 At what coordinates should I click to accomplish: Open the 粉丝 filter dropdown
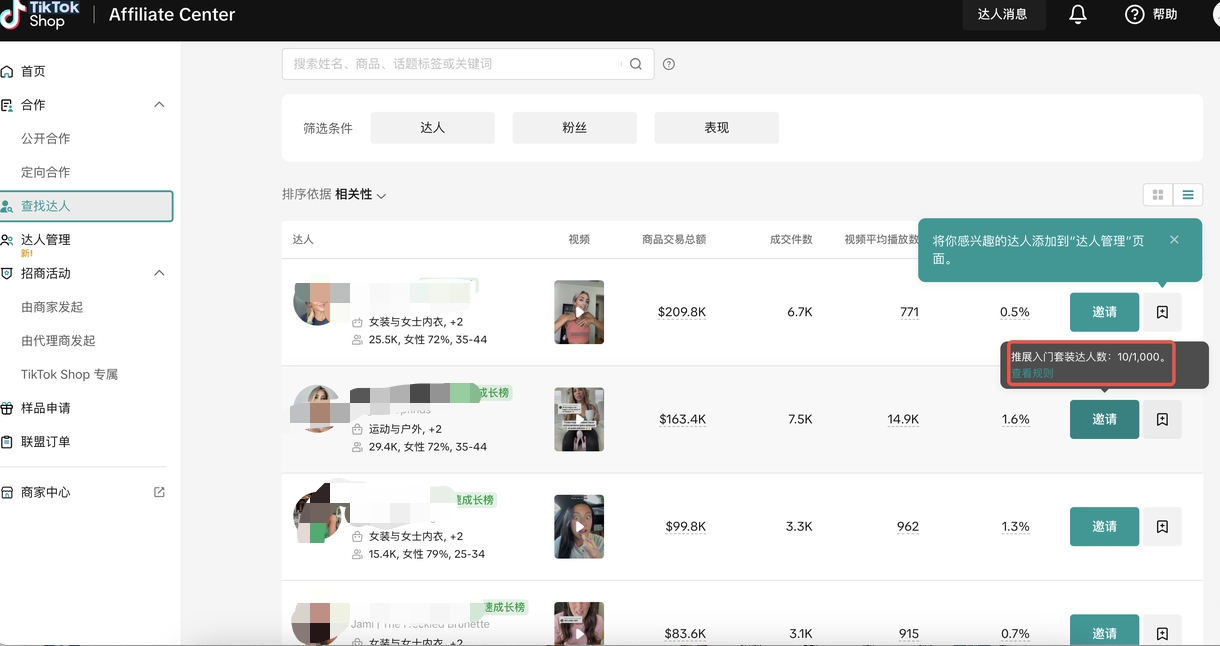pyautogui.click(x=574, y=128)
